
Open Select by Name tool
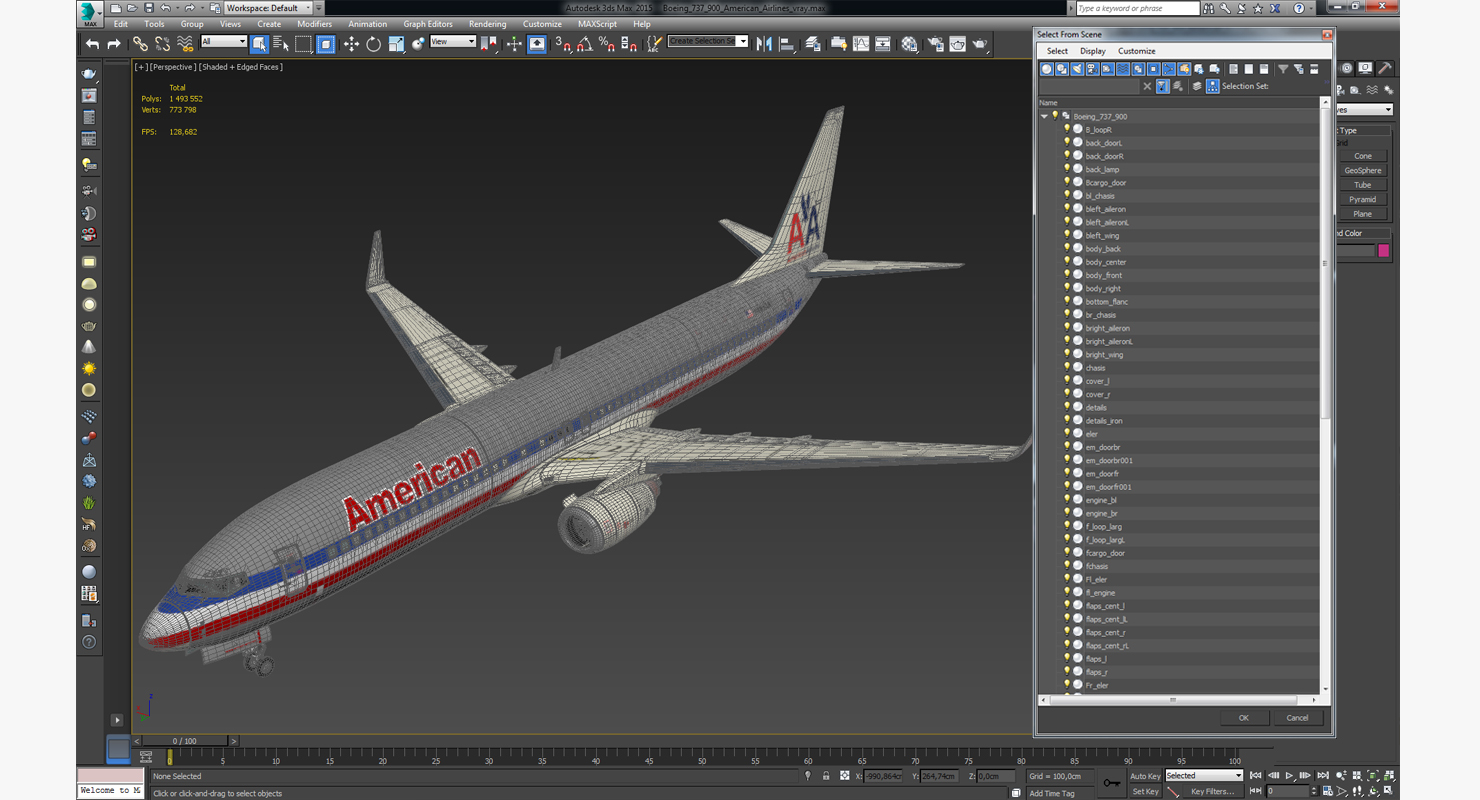281,44
